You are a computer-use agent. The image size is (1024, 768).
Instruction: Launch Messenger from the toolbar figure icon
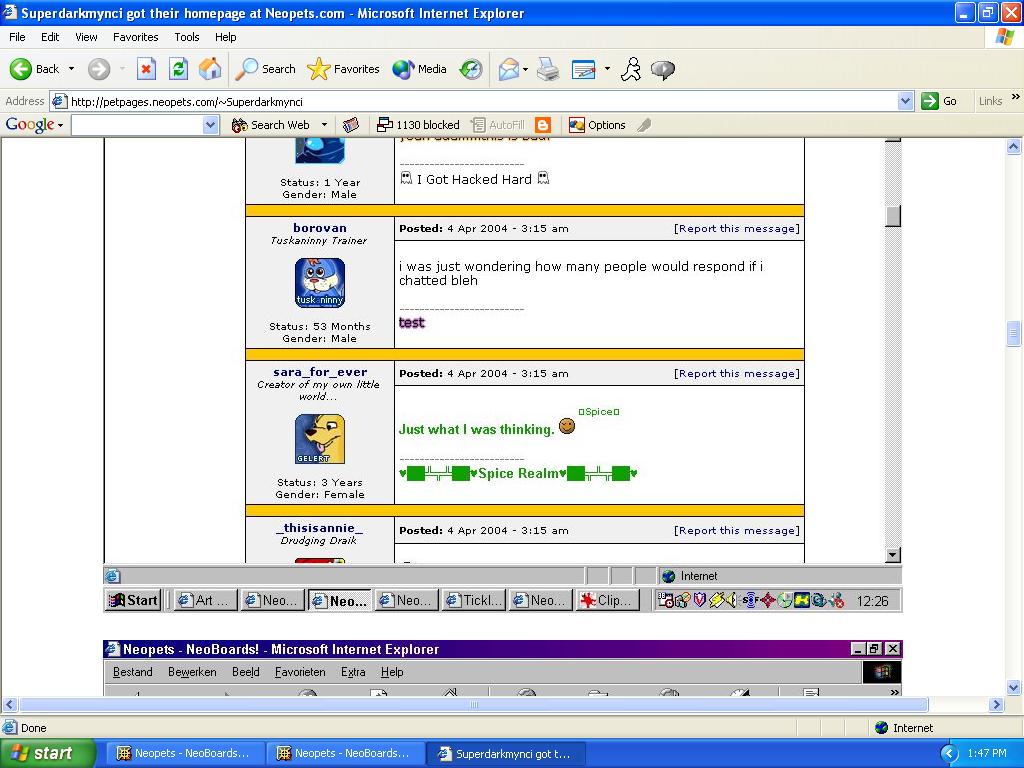click(631, 69)
